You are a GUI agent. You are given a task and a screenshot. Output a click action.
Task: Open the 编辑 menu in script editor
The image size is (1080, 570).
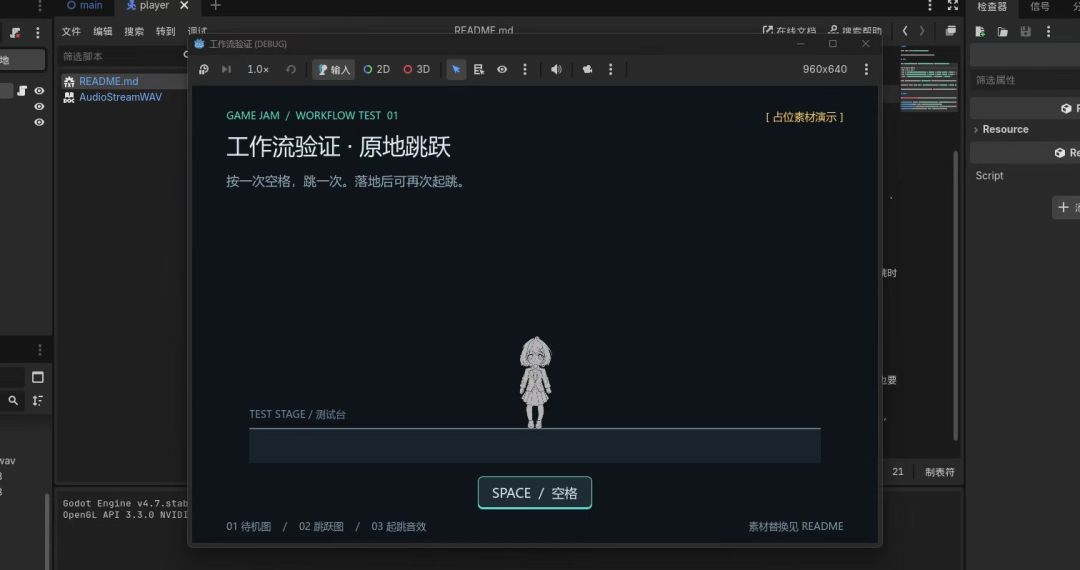tap(103, 32)
